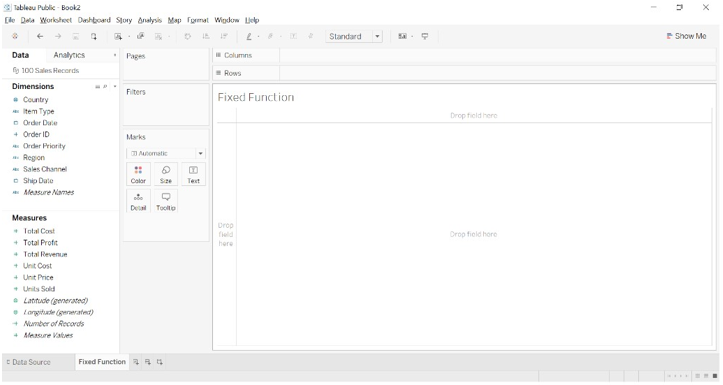Screen dimensions: 723x385
Task: Click the Undo back arrow in toolbar
Action: coord(40,36)
